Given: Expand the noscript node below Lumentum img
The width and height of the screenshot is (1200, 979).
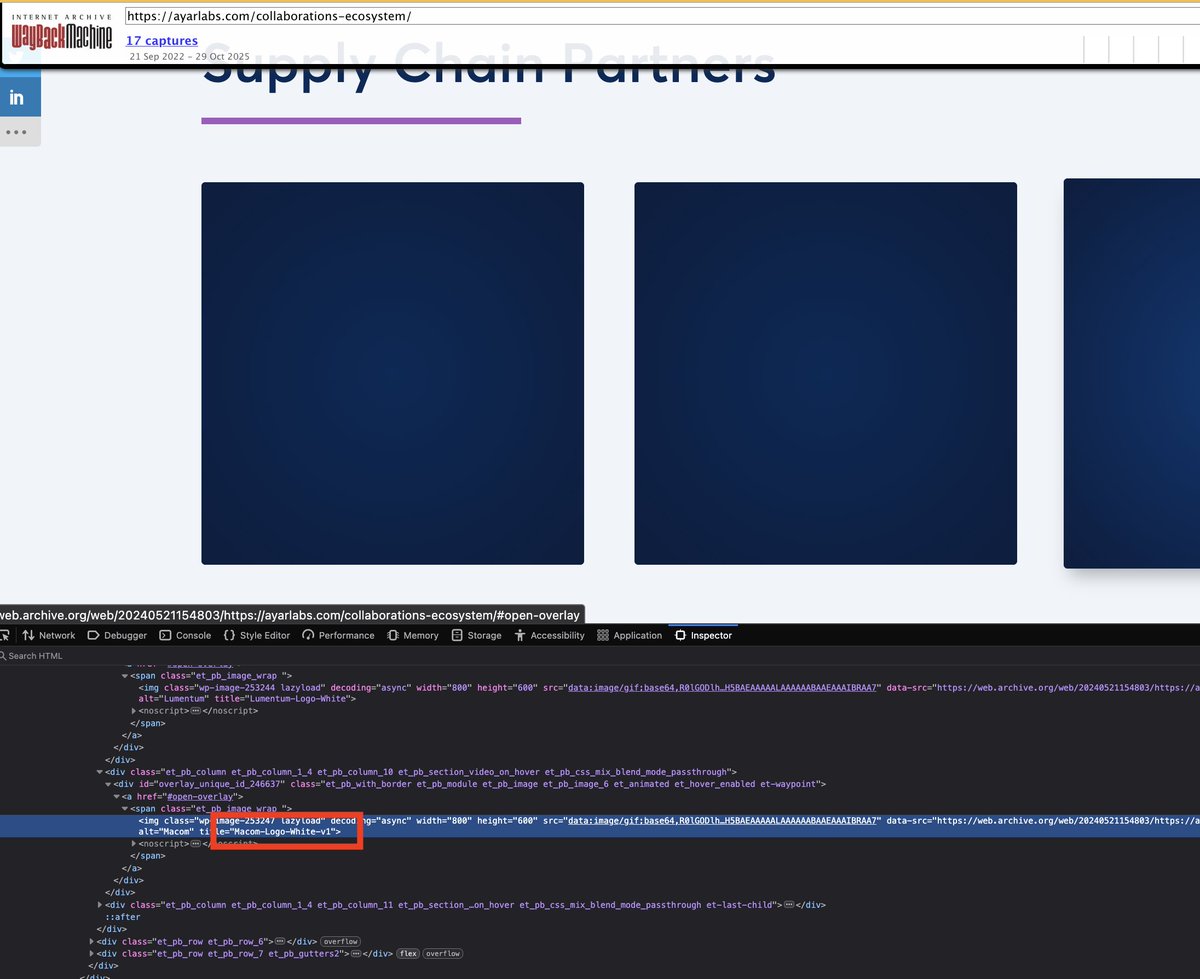Looking at the screenshot, I should click(x=134, y=710).
